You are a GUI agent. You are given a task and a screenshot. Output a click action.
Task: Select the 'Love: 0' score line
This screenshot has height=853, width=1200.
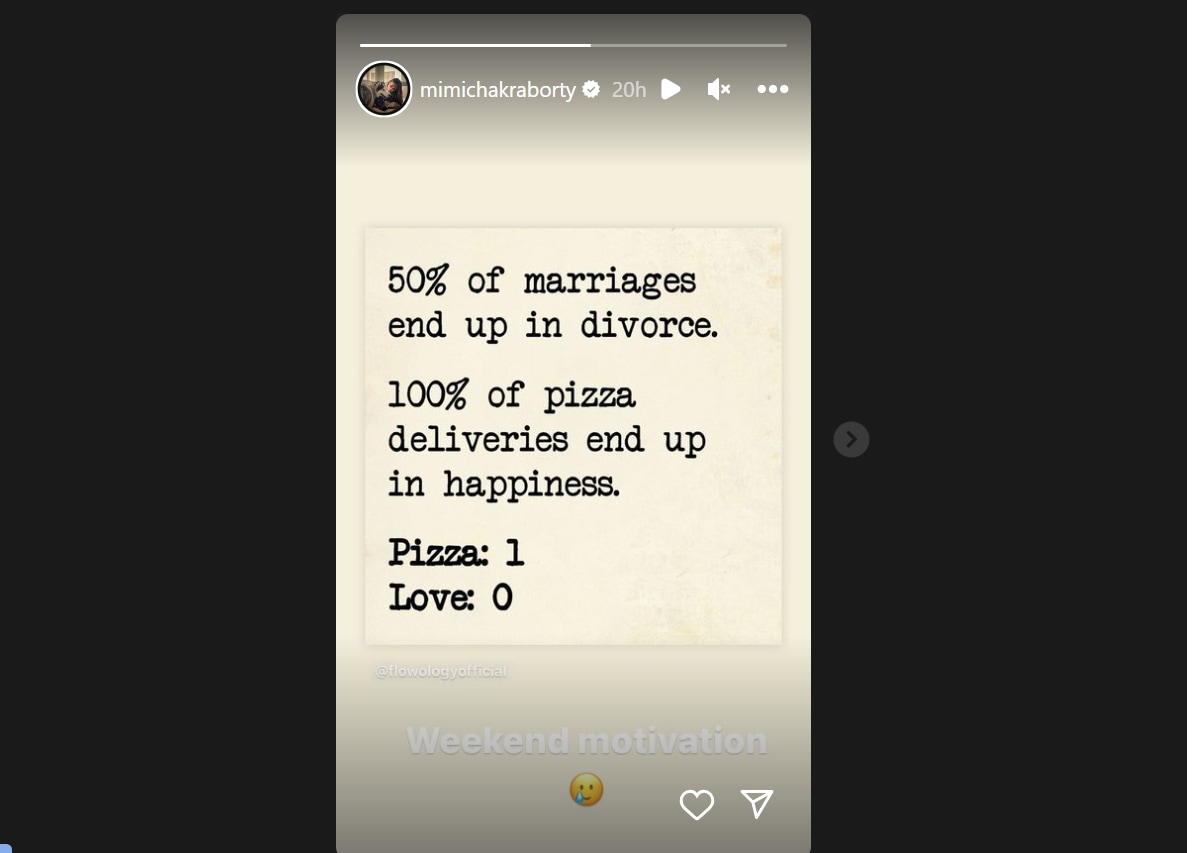[450, 597]
